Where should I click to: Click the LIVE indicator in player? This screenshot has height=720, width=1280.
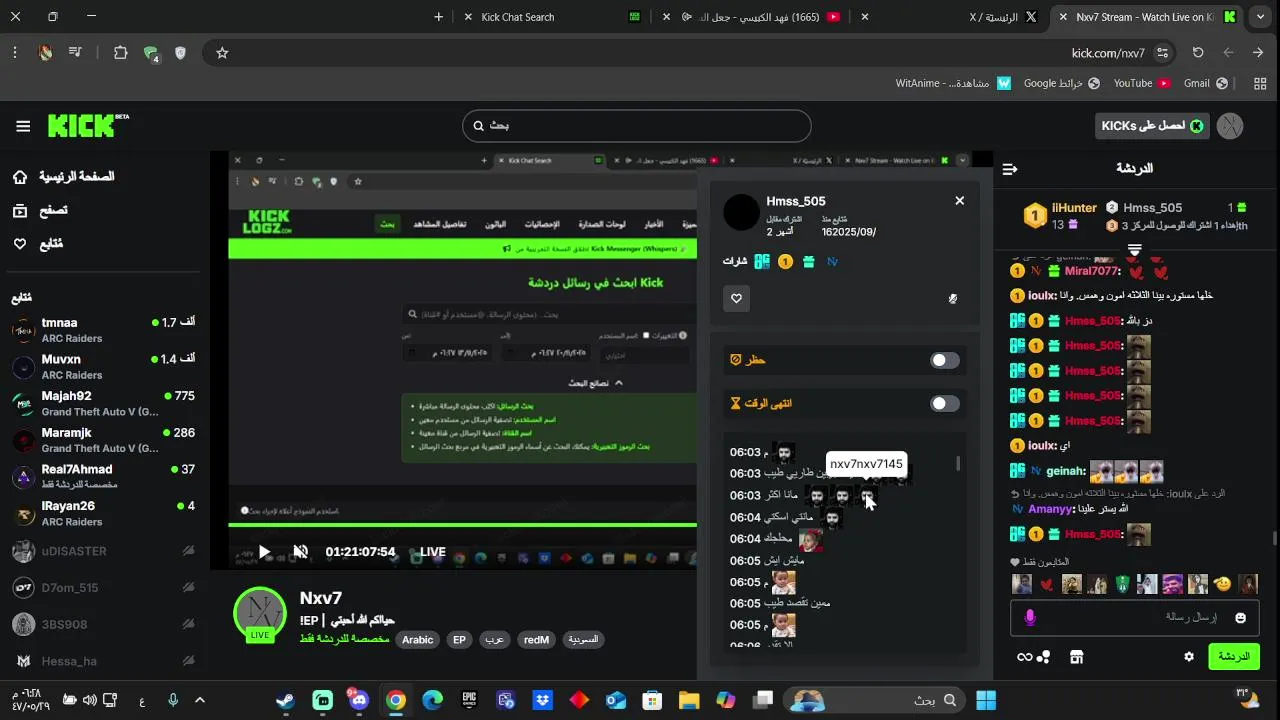tap(432, 552)
